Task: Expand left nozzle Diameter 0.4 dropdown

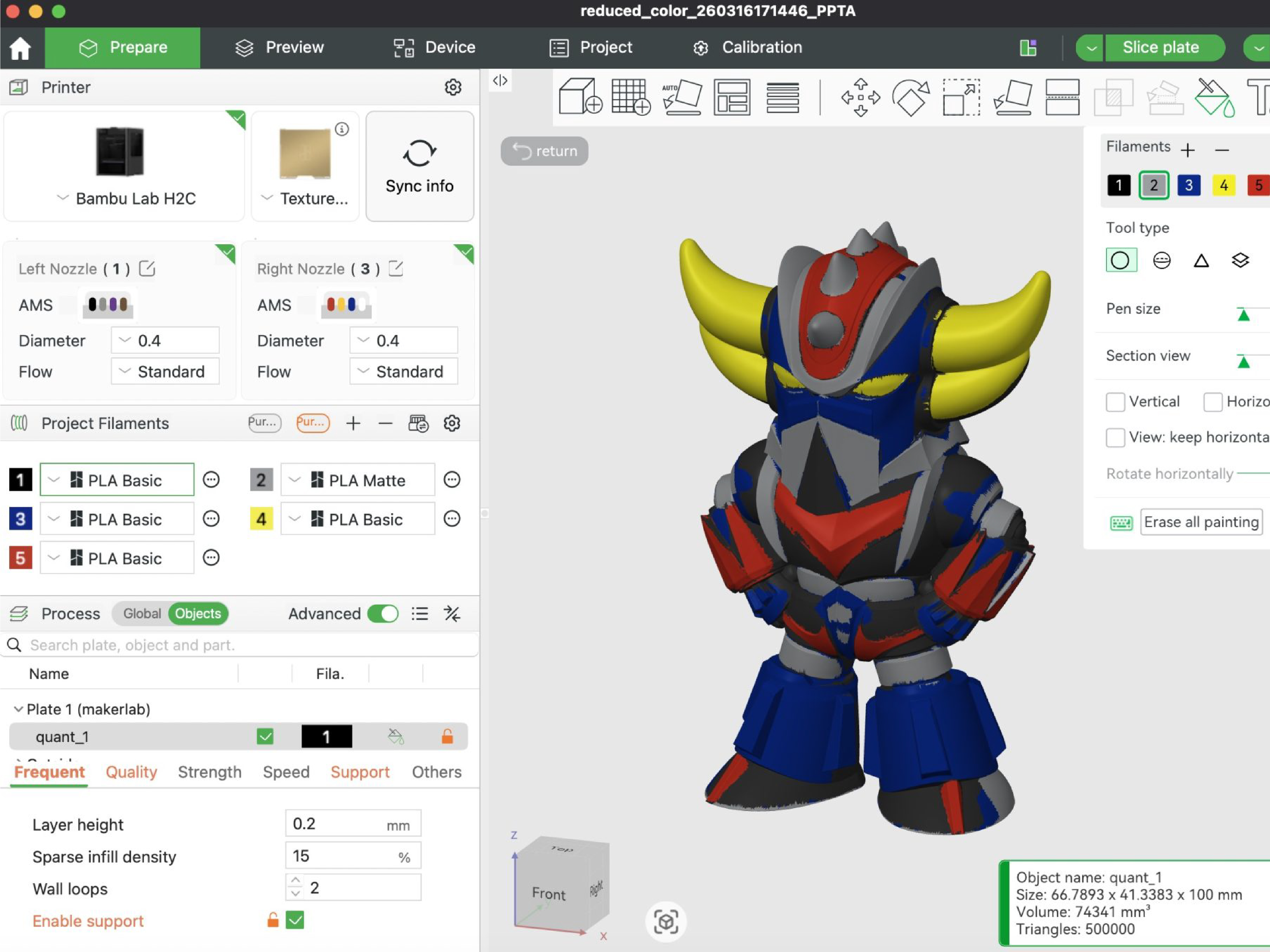Action: [165, 341]
